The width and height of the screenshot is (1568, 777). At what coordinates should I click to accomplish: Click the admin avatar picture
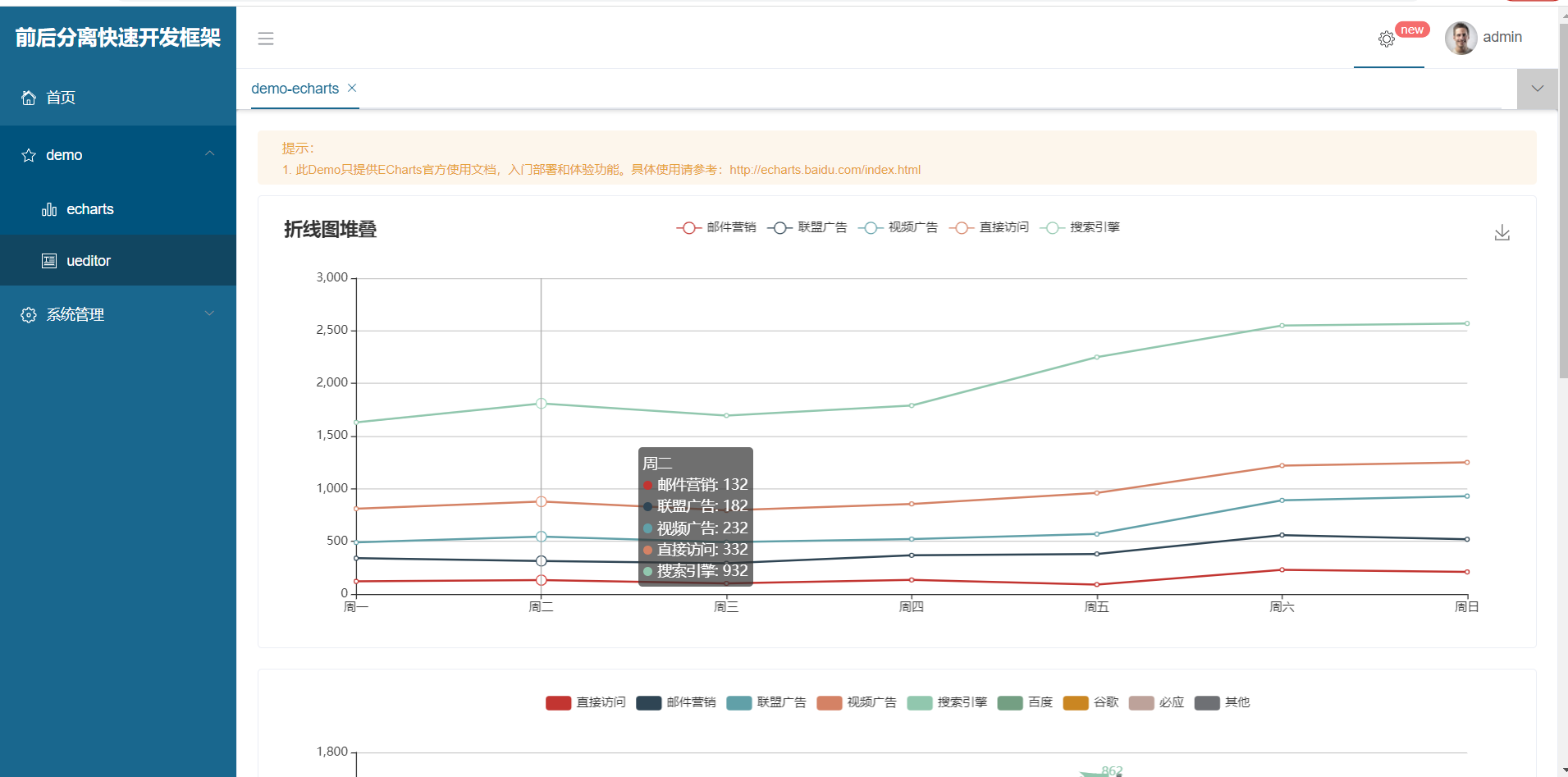click(1461, 38)
